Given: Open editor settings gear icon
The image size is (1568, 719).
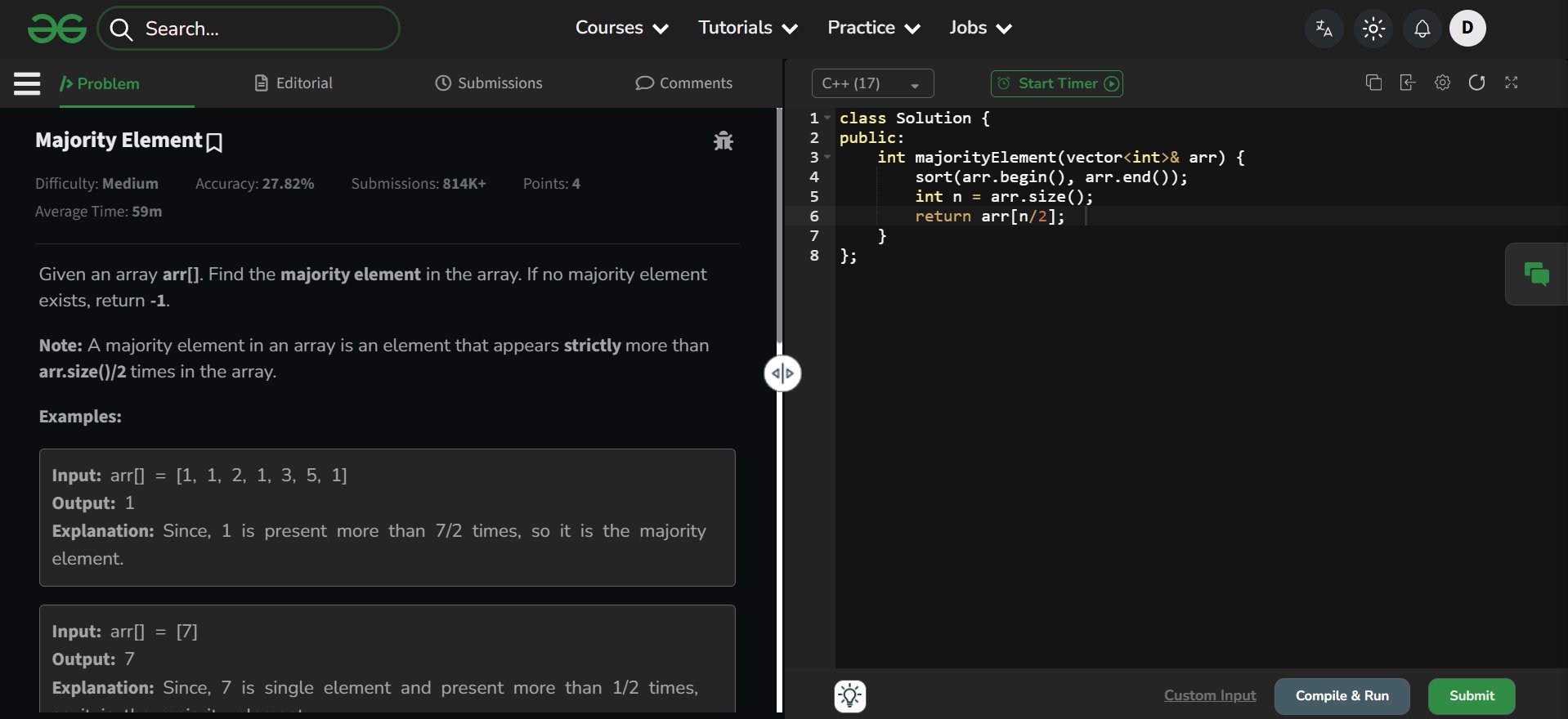Looking at the screenshot, I should 1442,83.
